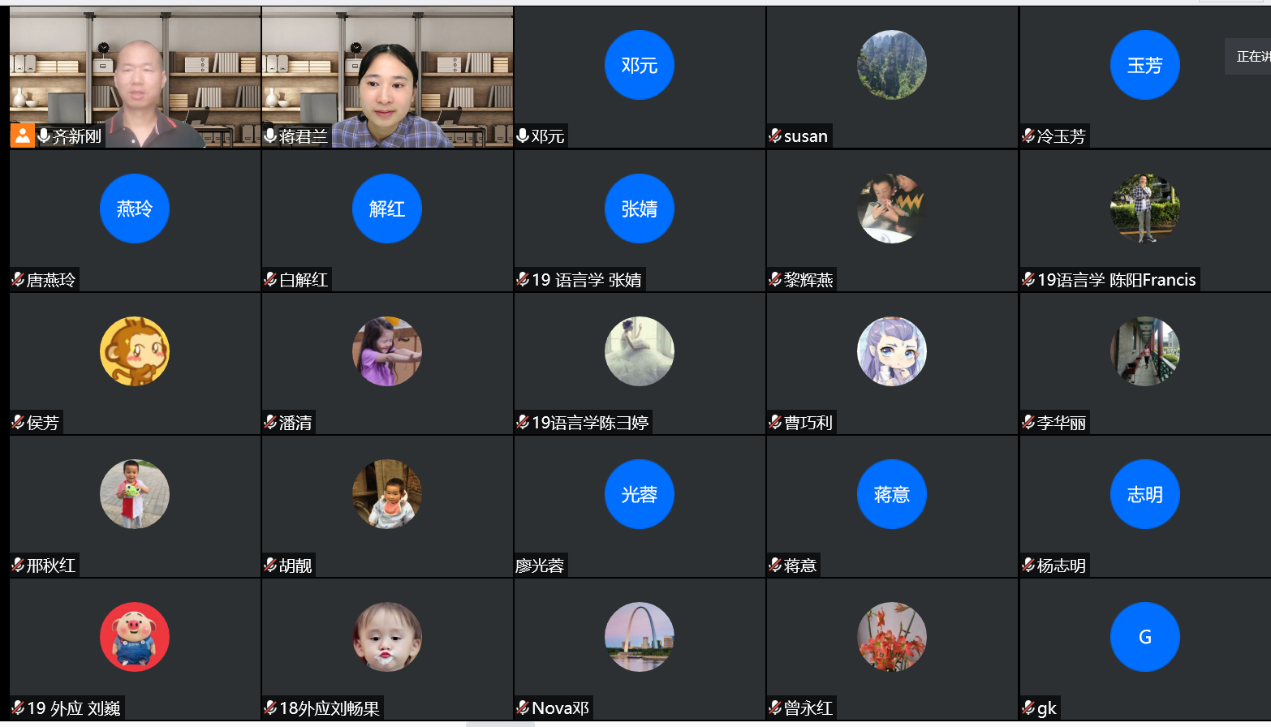Click the anime avatar of 曹巧利

(x=892, y=351)
